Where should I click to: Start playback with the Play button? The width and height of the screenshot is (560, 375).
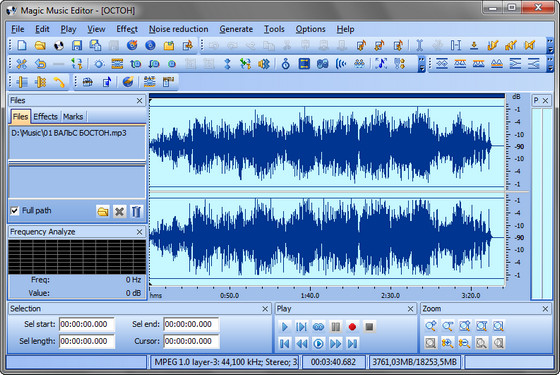tap(285, 327)
